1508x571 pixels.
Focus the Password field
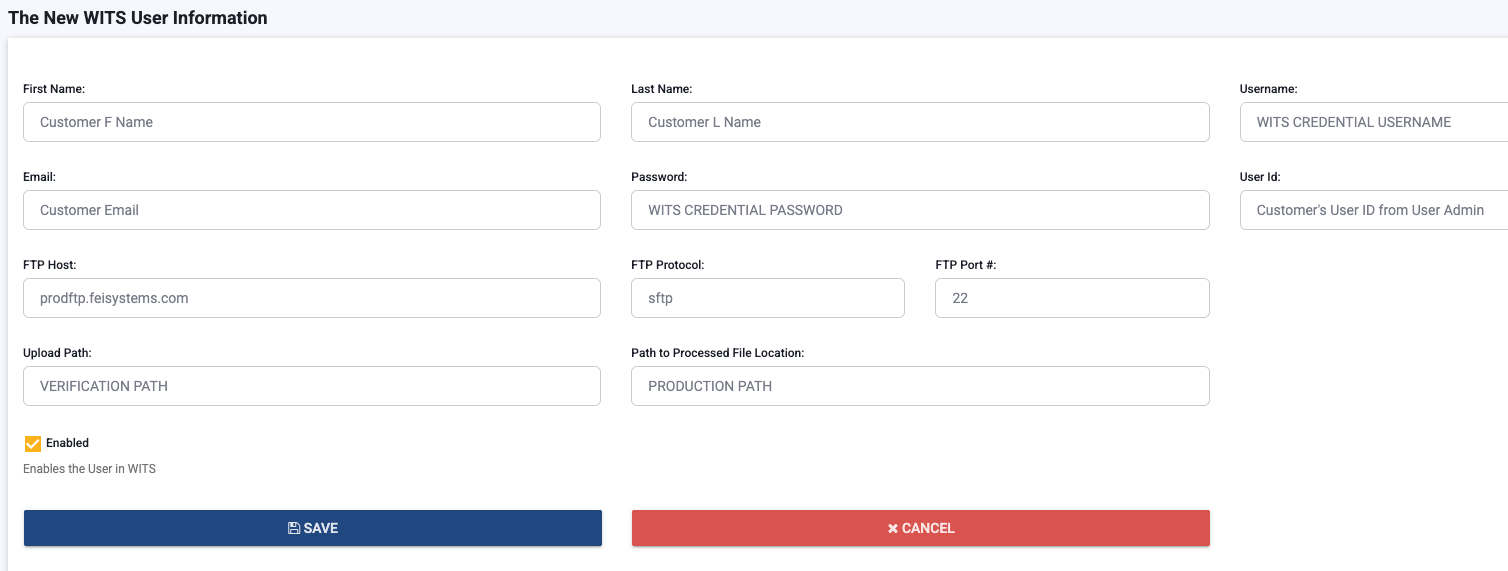point(920,210)
